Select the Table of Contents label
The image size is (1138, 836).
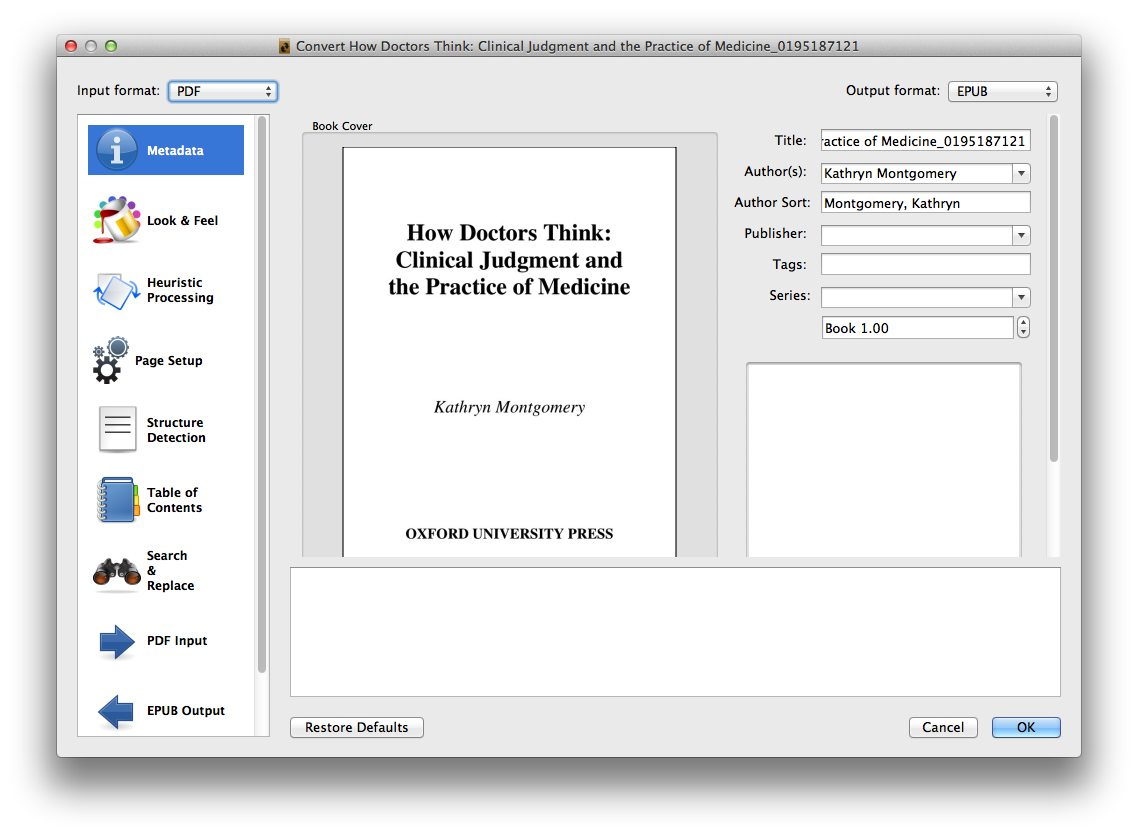pyautogui.click(x=174, y=500)
